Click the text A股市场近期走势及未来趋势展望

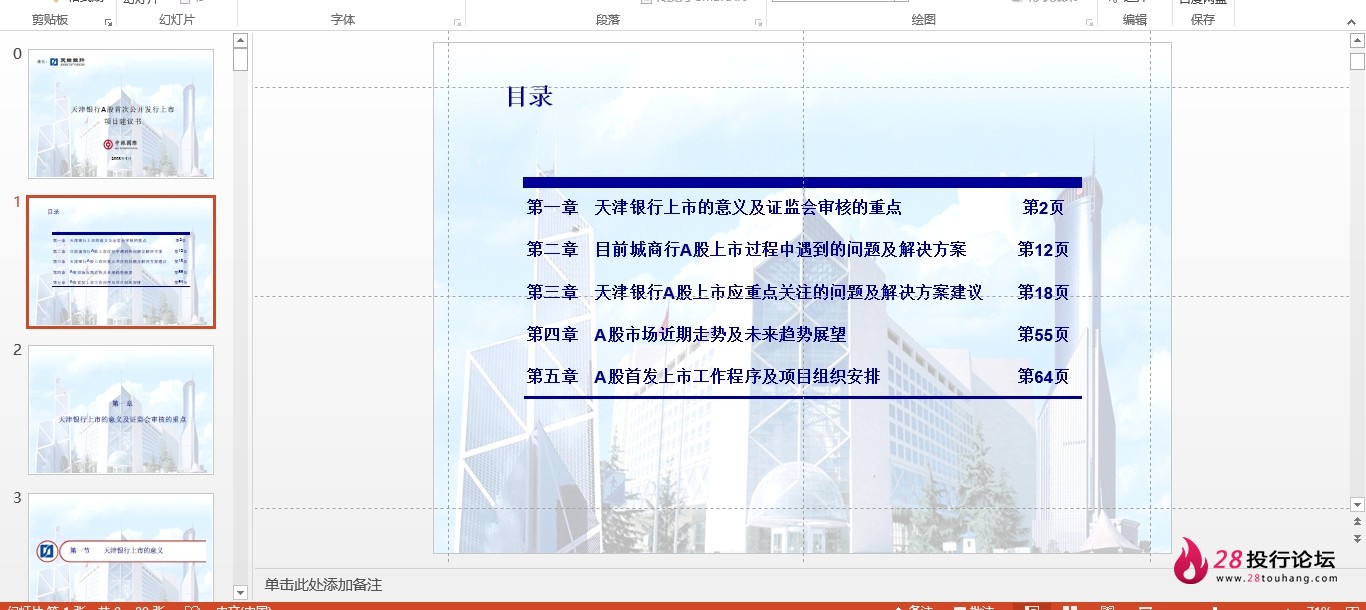[x=720, y=335]
